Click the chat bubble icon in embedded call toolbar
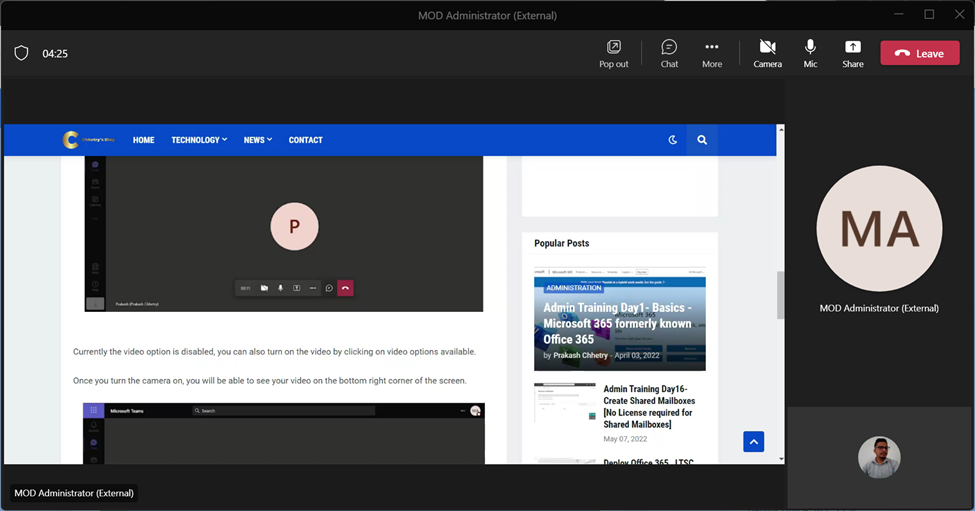Screen dimensions: 975x511 (329, 288)
